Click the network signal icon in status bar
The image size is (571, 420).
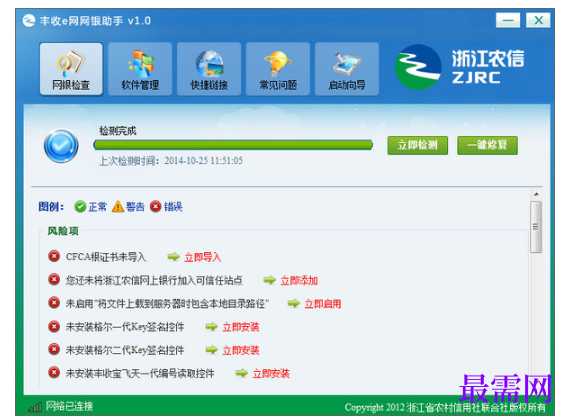tap(35, 407)
